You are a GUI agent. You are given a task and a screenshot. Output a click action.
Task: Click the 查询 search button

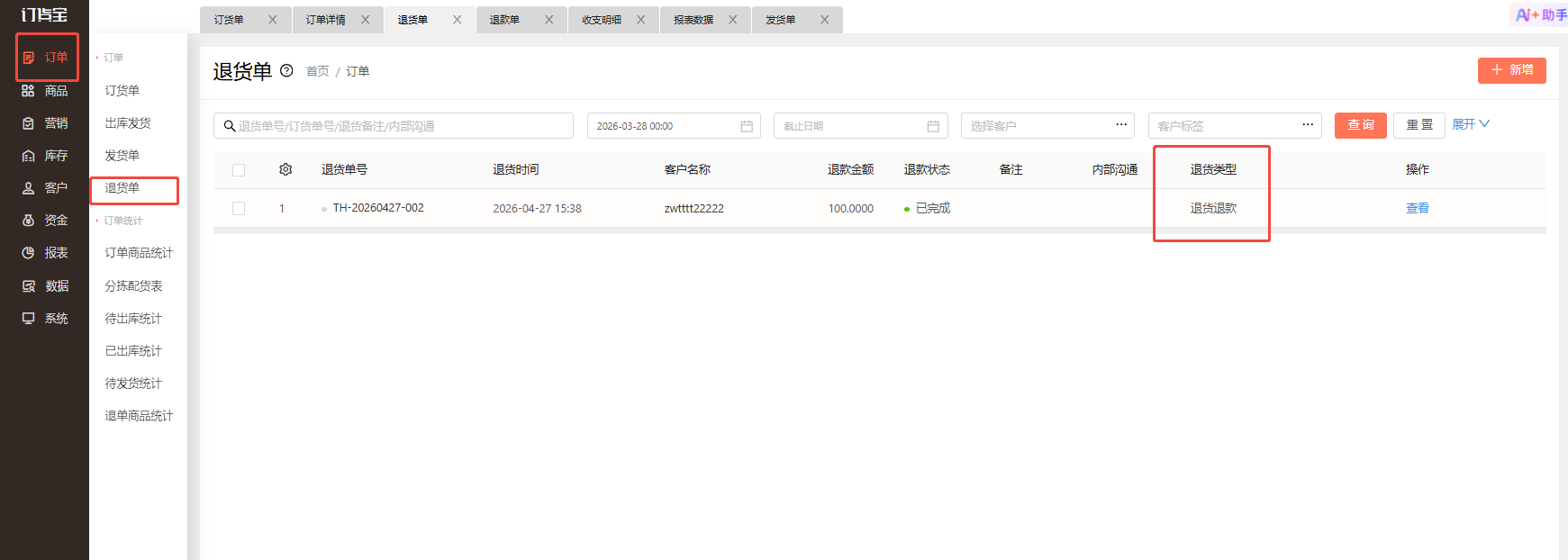click(1361, 125)
